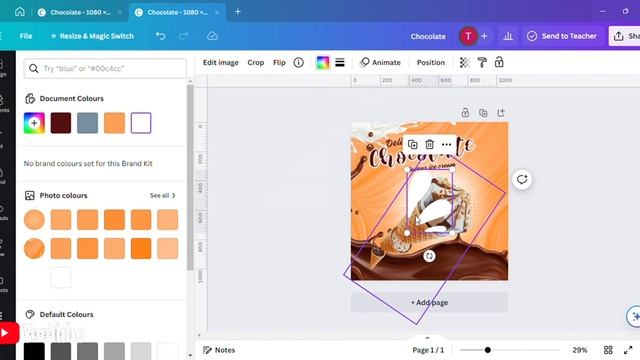
Task: Click rotate handle below selected image
Action: (x=429, y=256)
